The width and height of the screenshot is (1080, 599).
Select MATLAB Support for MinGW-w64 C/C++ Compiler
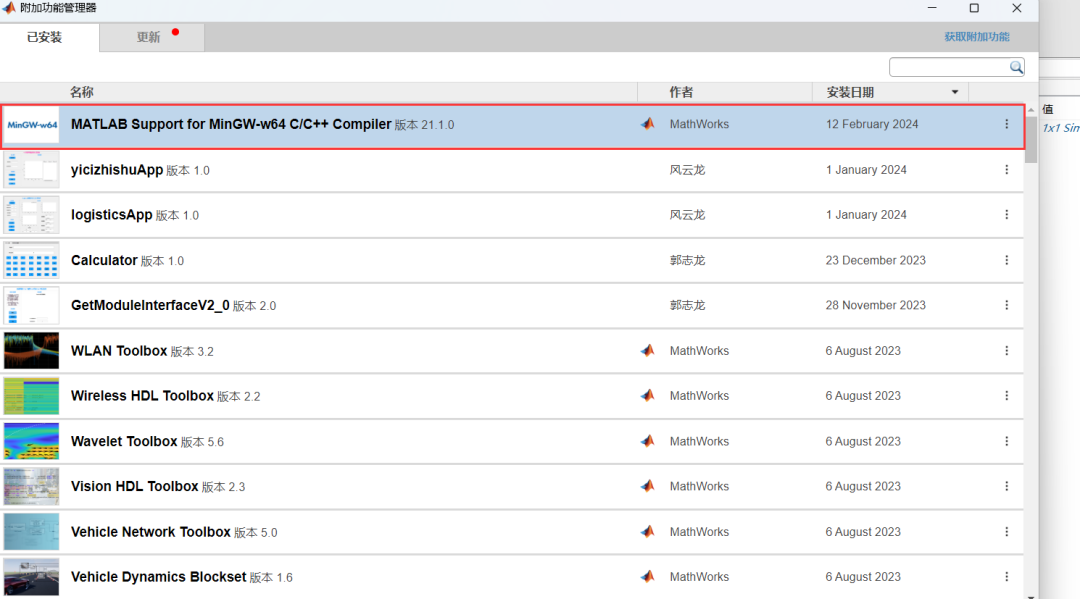pos(231,124)
